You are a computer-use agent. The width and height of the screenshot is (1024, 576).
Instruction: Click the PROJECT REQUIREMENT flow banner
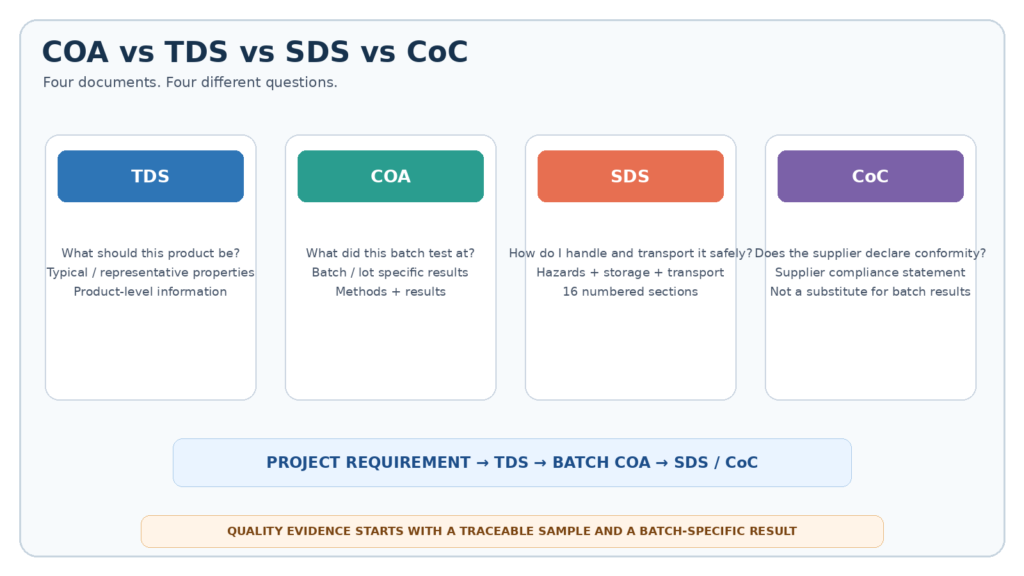pyautogui.click(x=512, y=462)
